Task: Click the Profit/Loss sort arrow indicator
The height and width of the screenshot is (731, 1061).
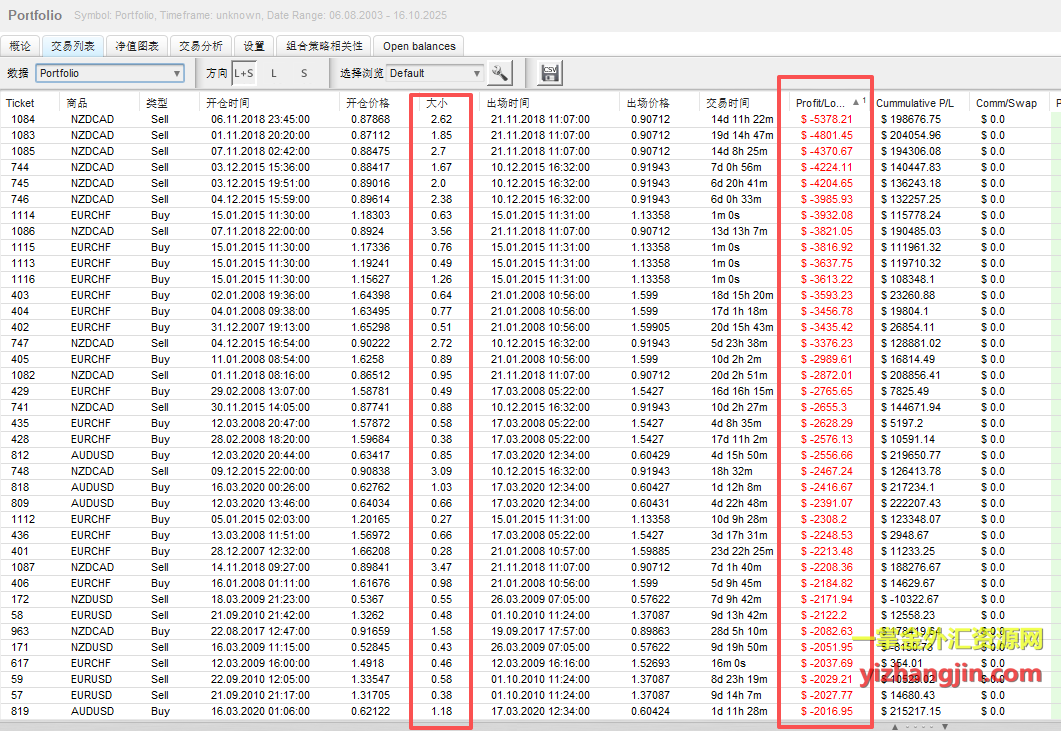Action: point(855,102)
